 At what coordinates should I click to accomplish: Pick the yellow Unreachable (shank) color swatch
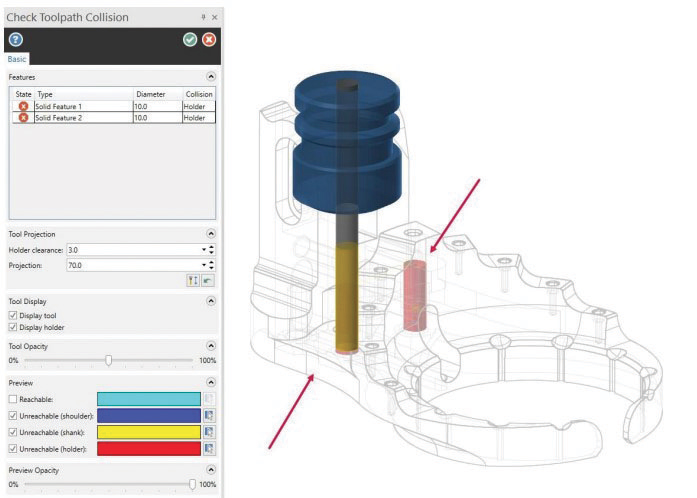tap(149, 432)
